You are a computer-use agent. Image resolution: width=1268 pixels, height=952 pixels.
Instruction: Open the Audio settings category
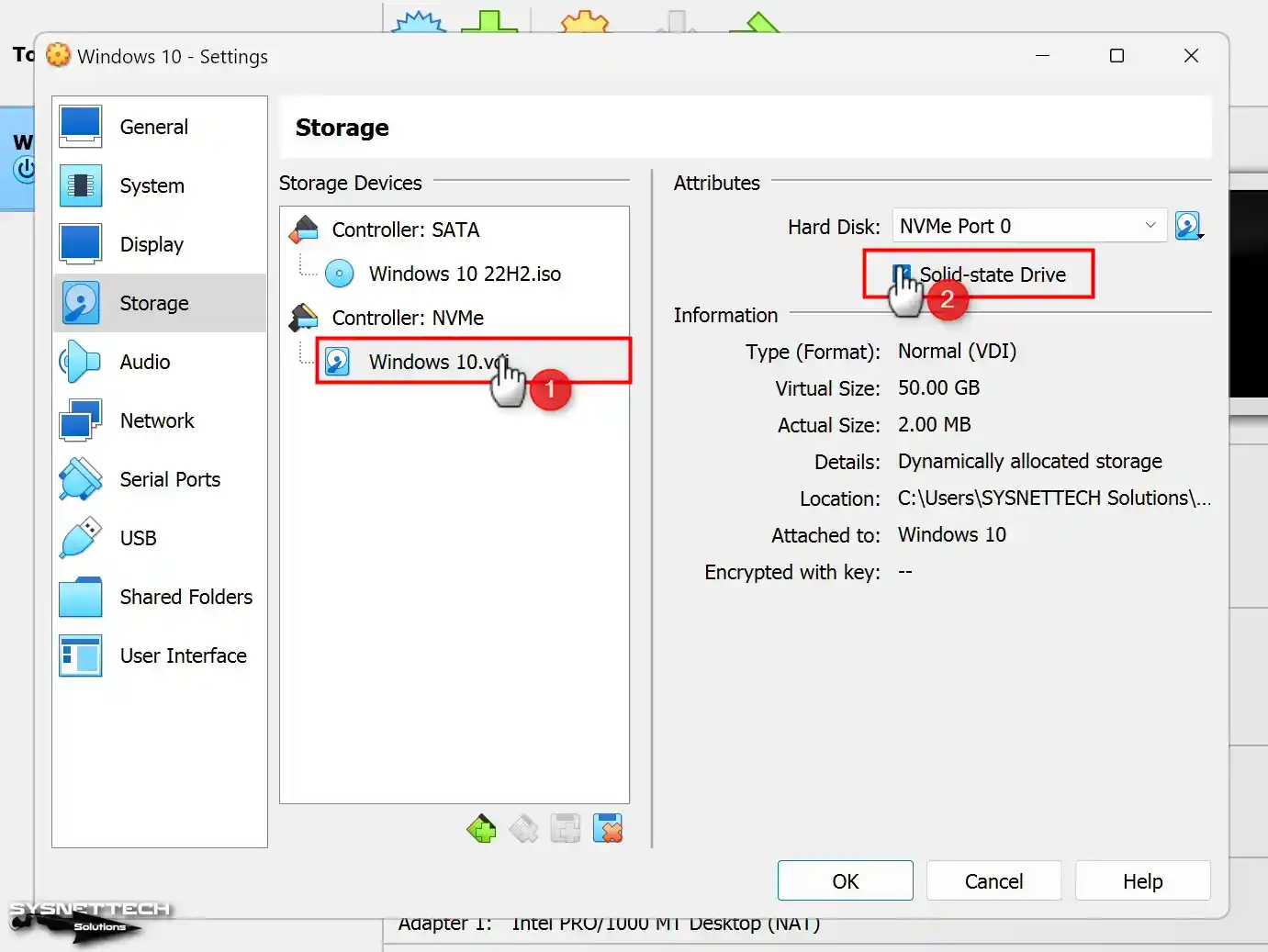click(160, 362)
